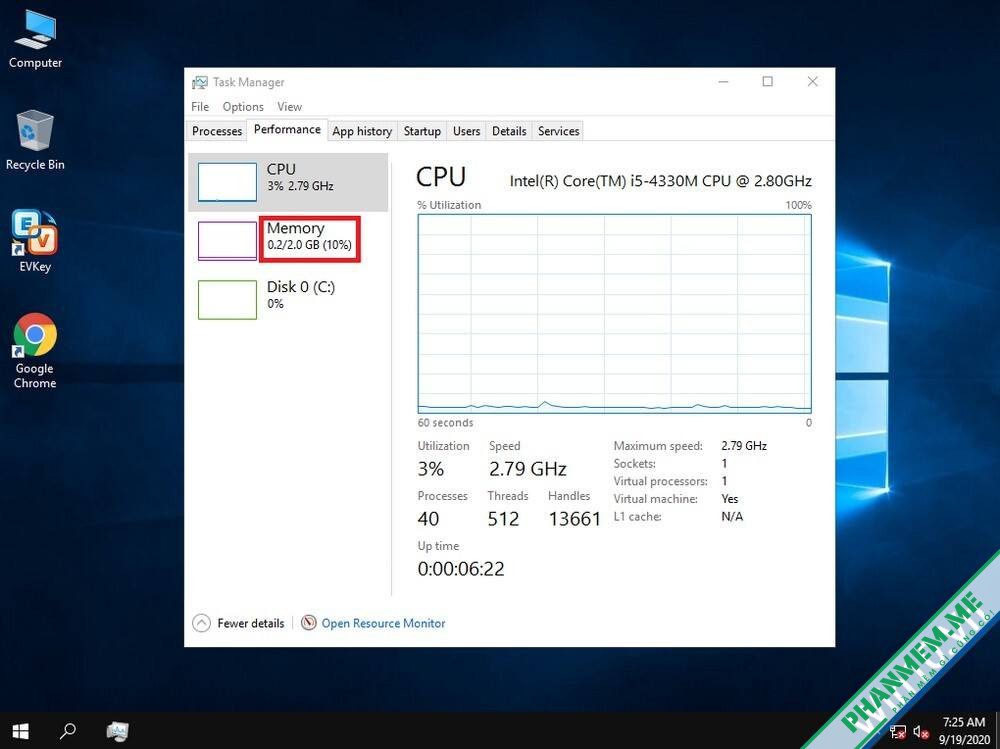Select the CPU sidebar label
The height and width of the screenshot is (749, 1000).
[x=281, y=169]
